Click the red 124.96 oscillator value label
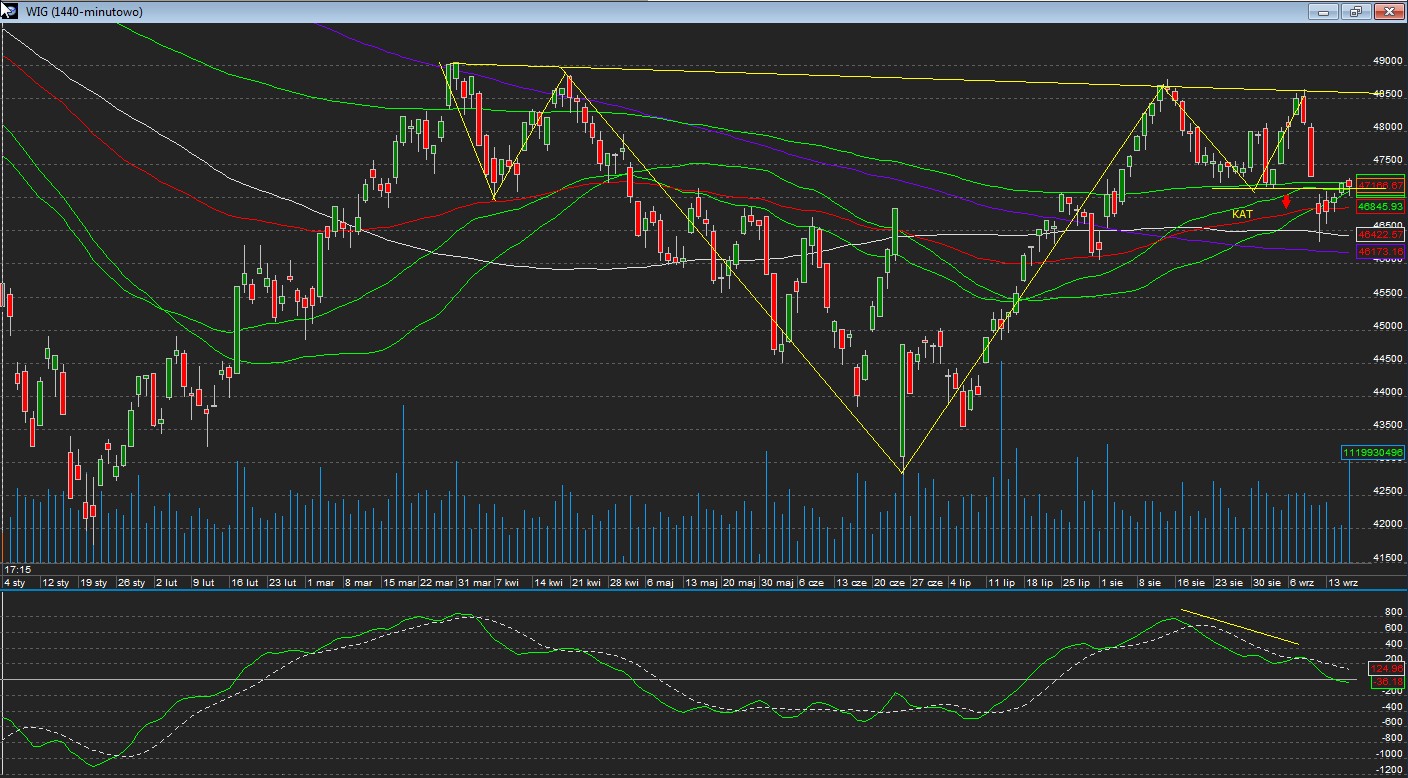This screenshot has width=1408, height=778. [1387, 669]
